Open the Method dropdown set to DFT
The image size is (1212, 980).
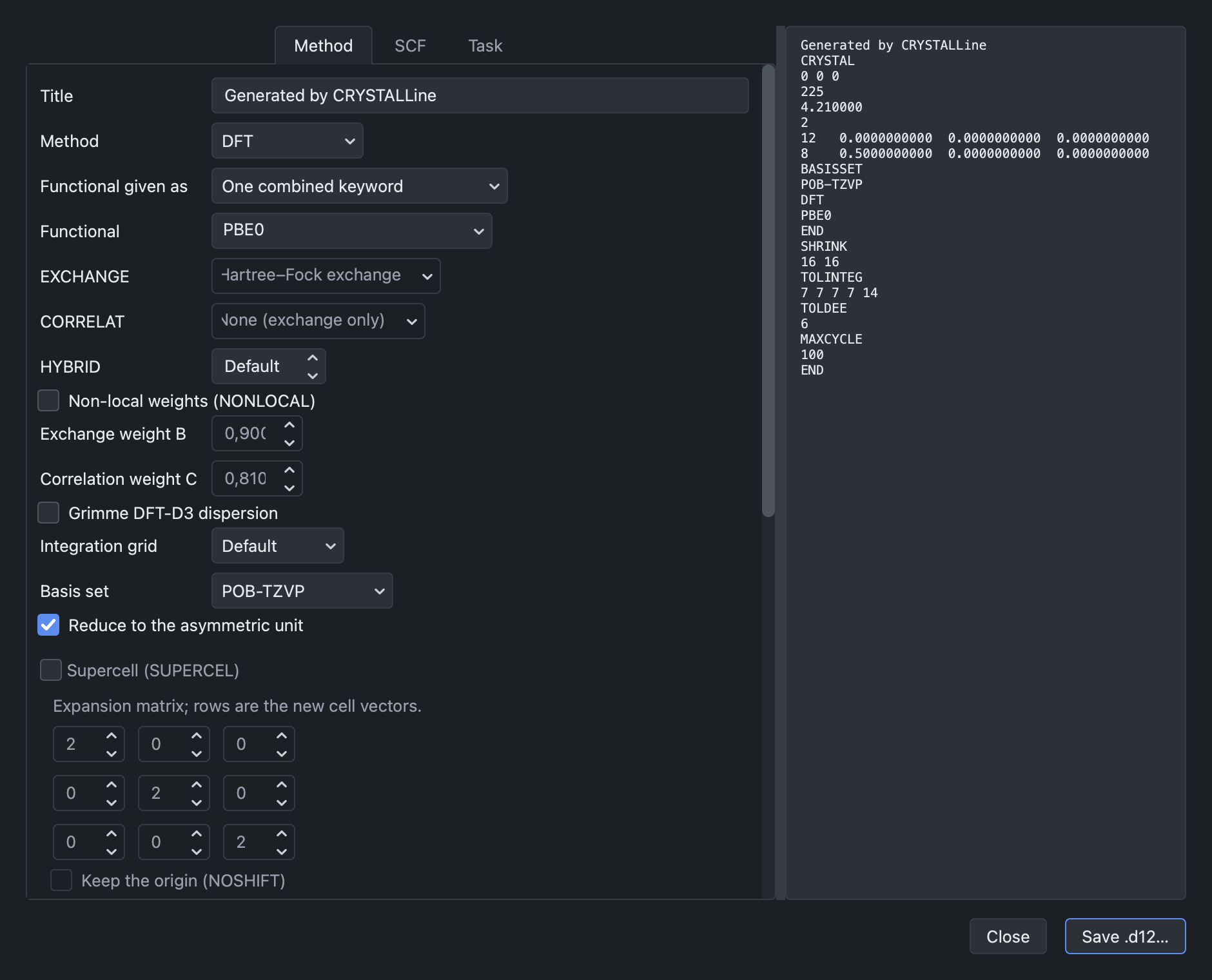pos(288,141)
